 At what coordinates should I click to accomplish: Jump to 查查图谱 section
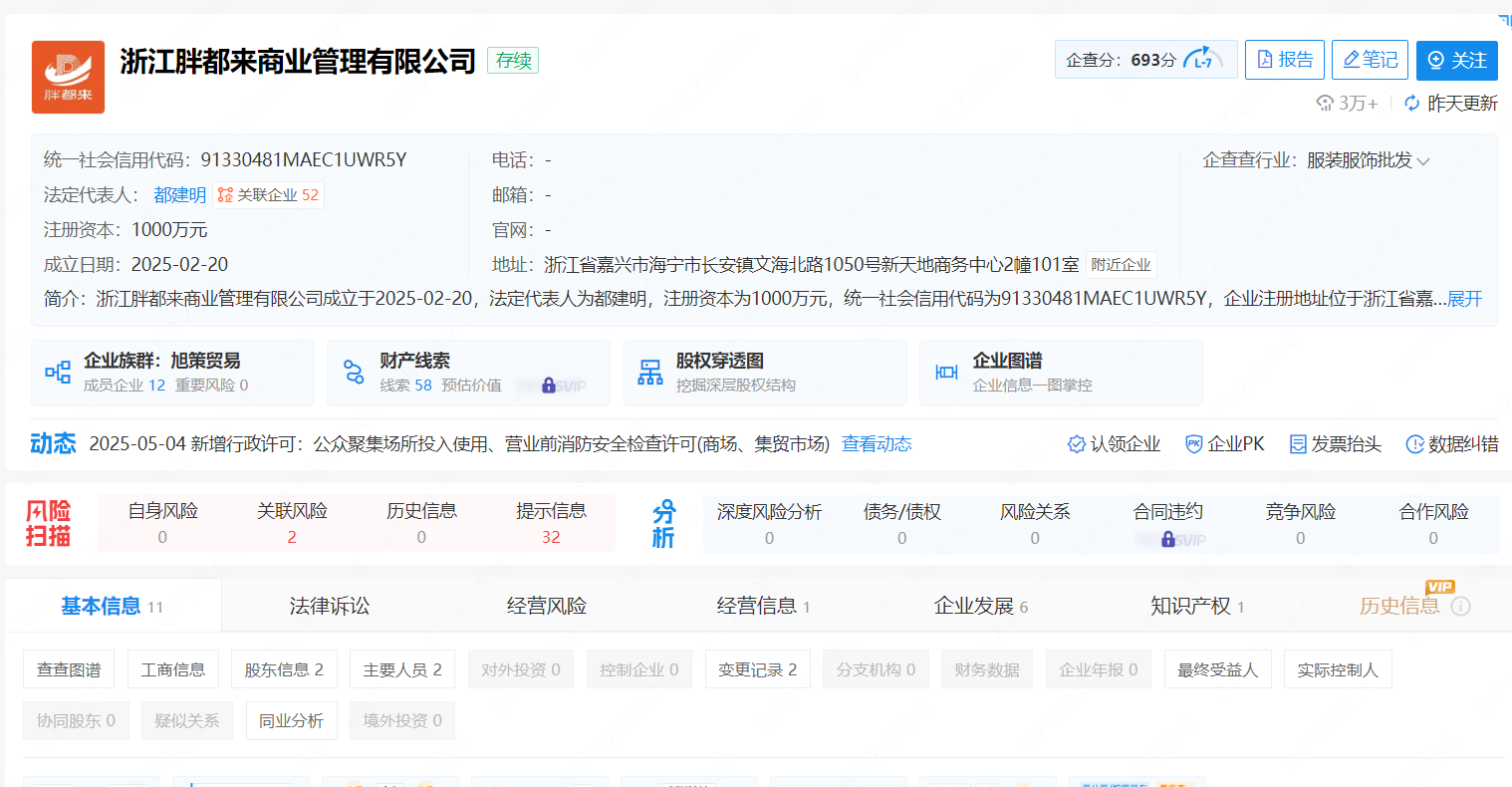69,669
